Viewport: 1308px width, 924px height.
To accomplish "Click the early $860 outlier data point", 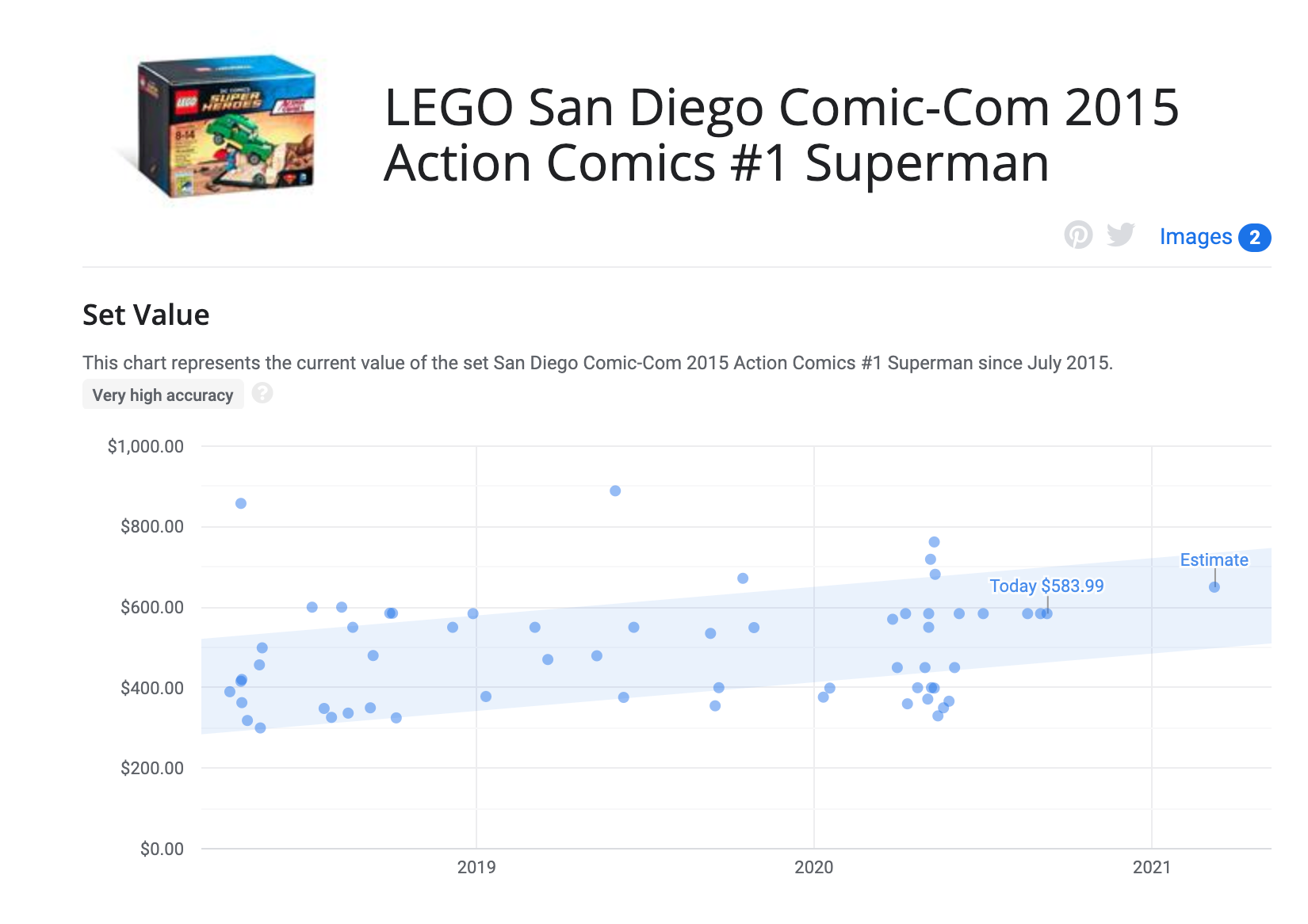I will (240, 502).
